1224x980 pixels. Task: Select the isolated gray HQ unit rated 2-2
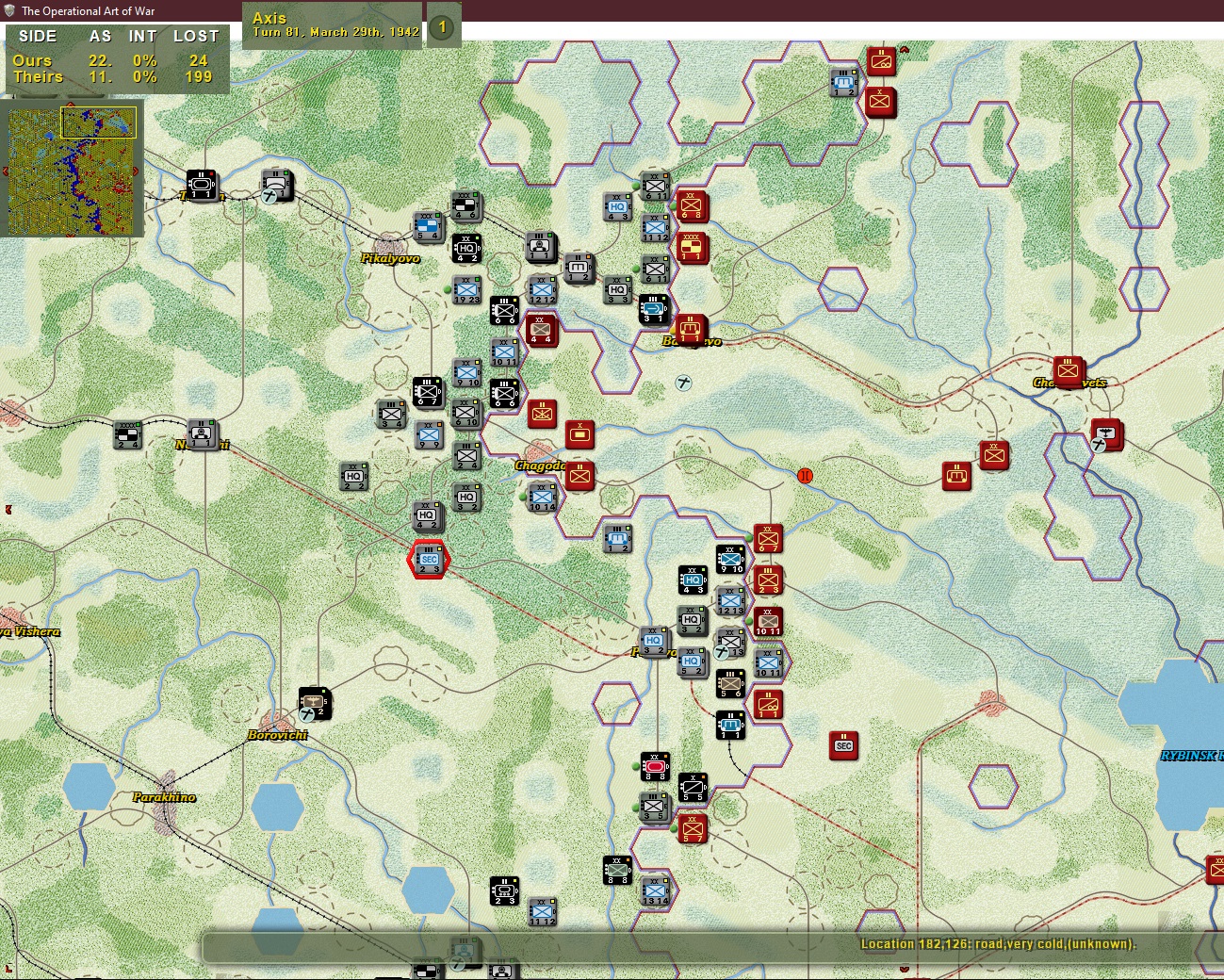click(x=353, y=477)
